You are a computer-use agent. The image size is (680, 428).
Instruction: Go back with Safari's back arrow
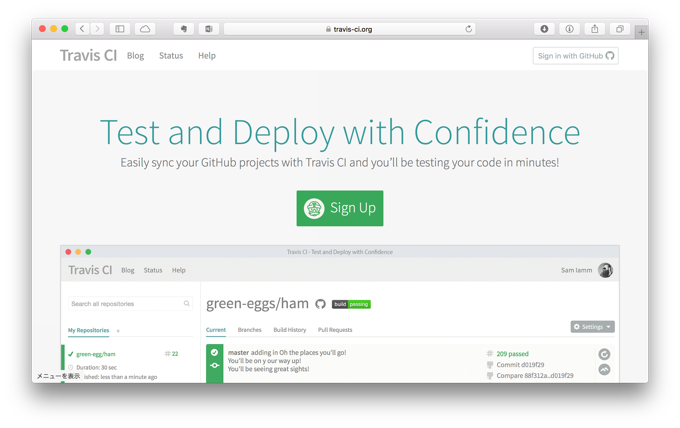coord(82,29)
